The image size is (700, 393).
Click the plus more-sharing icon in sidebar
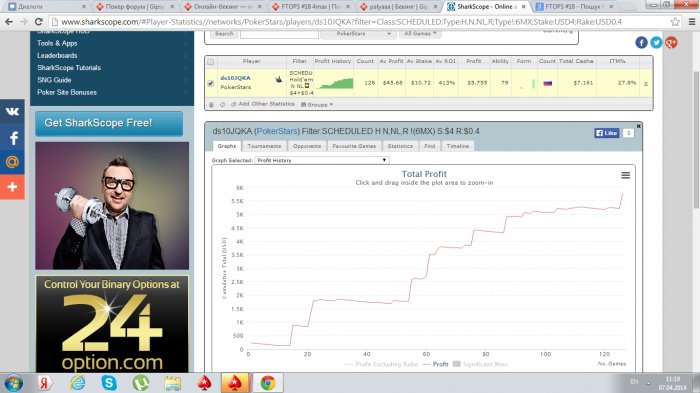click(12, 187)
